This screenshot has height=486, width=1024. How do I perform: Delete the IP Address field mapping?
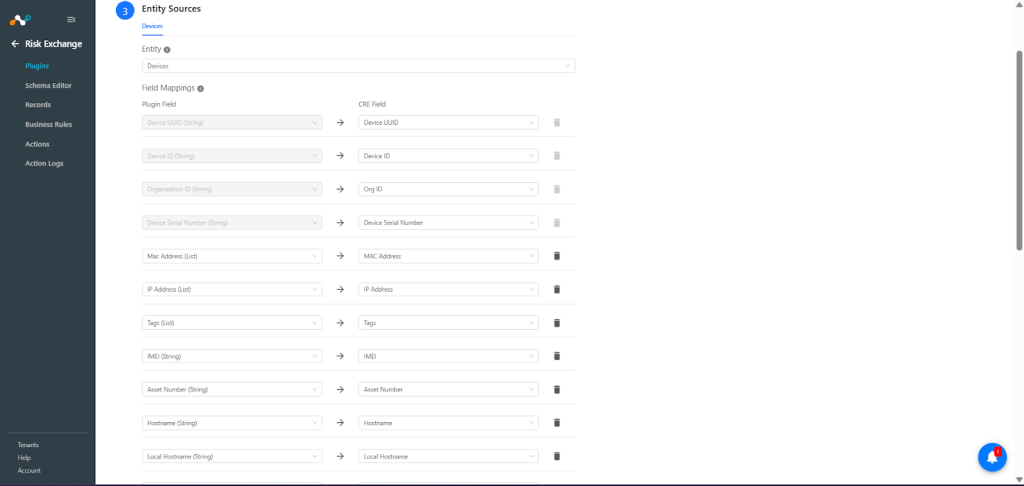pos(556,289)
